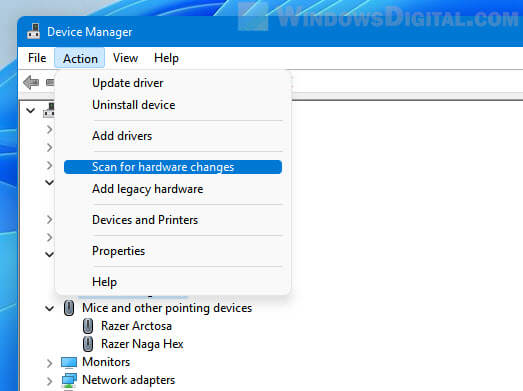This screenshot has width=523, height=391.
Task: Open the View menu
Action: pyautogui.click(x=125, y=58)
